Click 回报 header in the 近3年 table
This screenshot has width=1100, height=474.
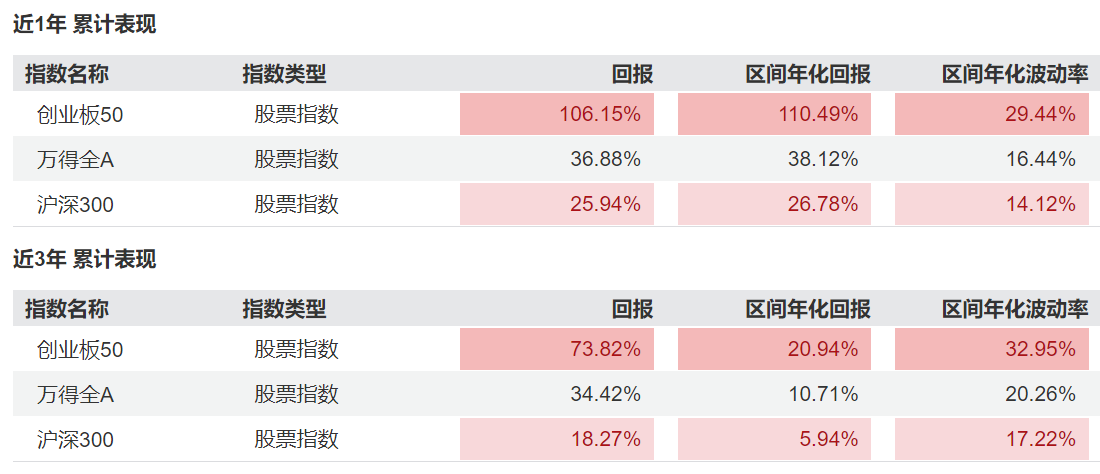pyautogui.click(x=632, y=309)
